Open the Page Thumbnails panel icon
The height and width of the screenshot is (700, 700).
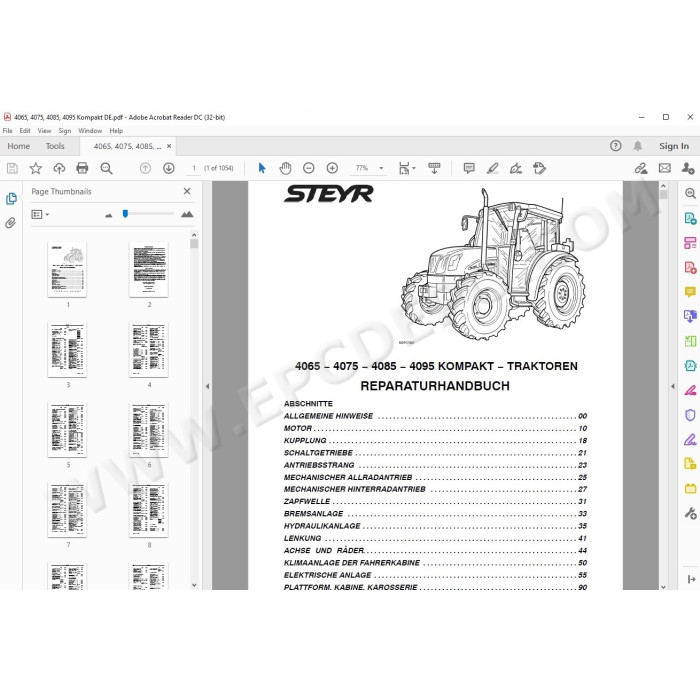pos(11,199)
